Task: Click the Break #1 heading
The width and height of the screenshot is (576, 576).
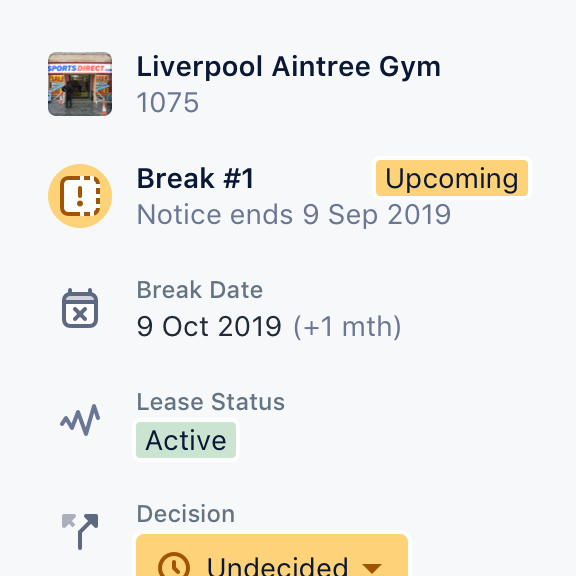Action: [x=195, y=179]
